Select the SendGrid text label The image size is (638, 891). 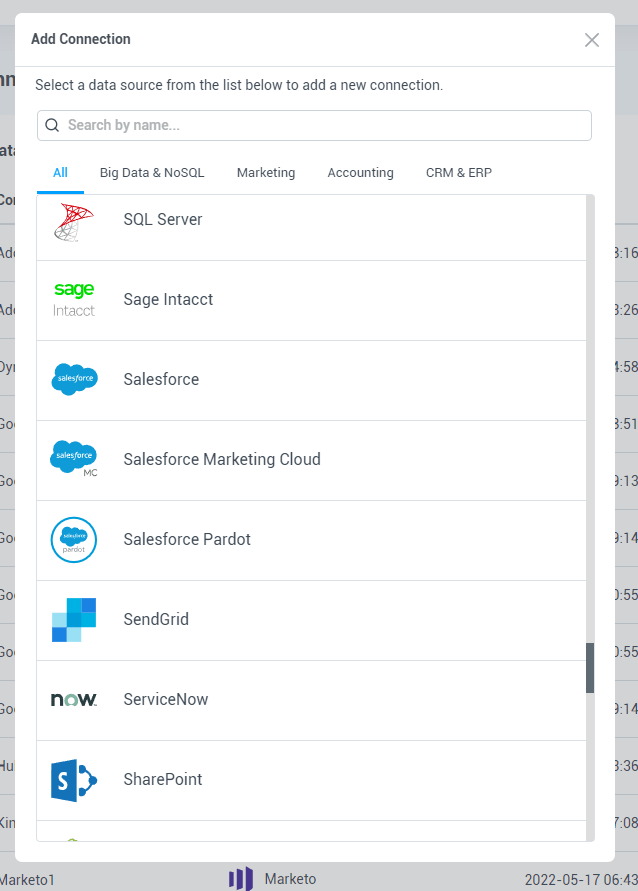[x=156, y=619]
